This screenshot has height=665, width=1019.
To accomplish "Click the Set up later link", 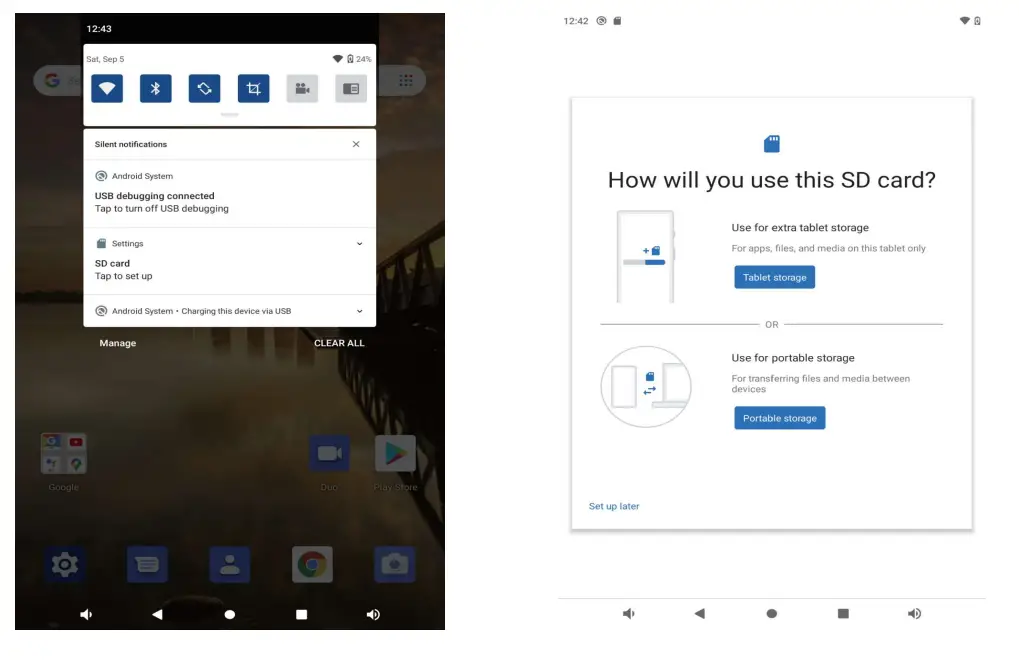I will pyautogui.click(x=614, y=506).
